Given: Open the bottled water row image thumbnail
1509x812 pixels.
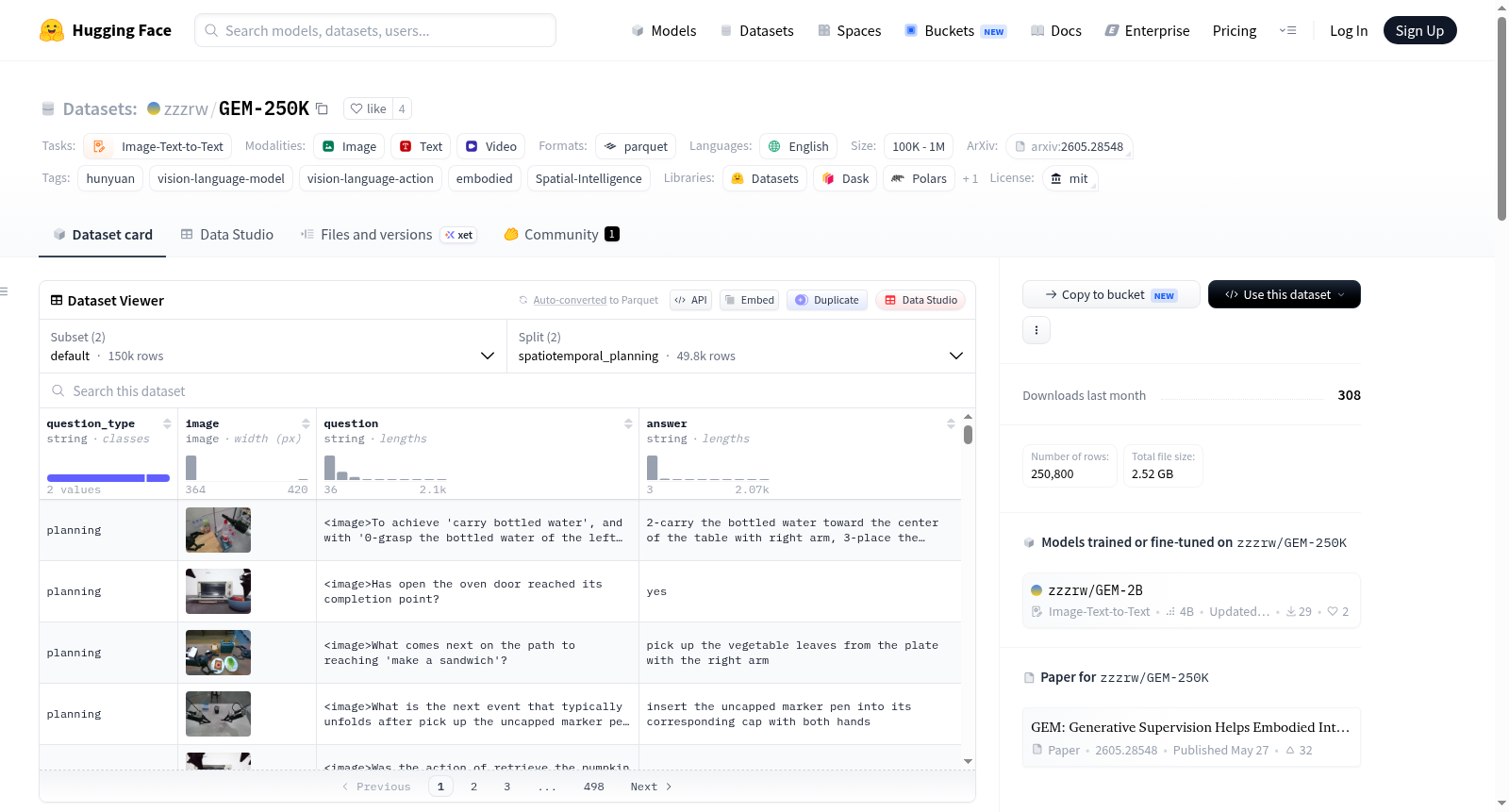Looking at the screenshot, I should pos(218,530).
